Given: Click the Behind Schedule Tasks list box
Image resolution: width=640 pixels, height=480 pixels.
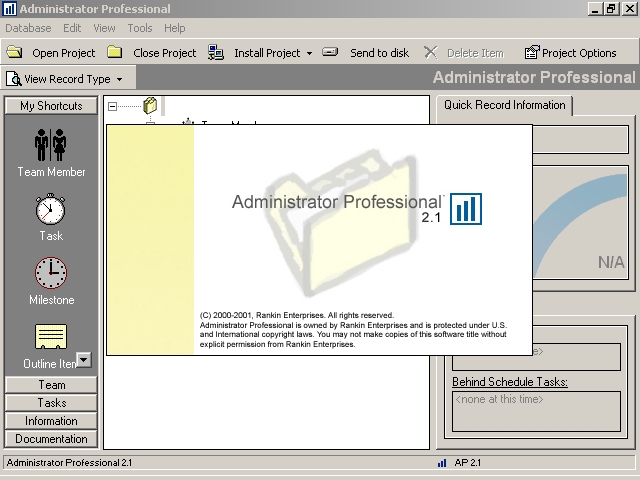Looking at the screenshot, I should [536, 411].
